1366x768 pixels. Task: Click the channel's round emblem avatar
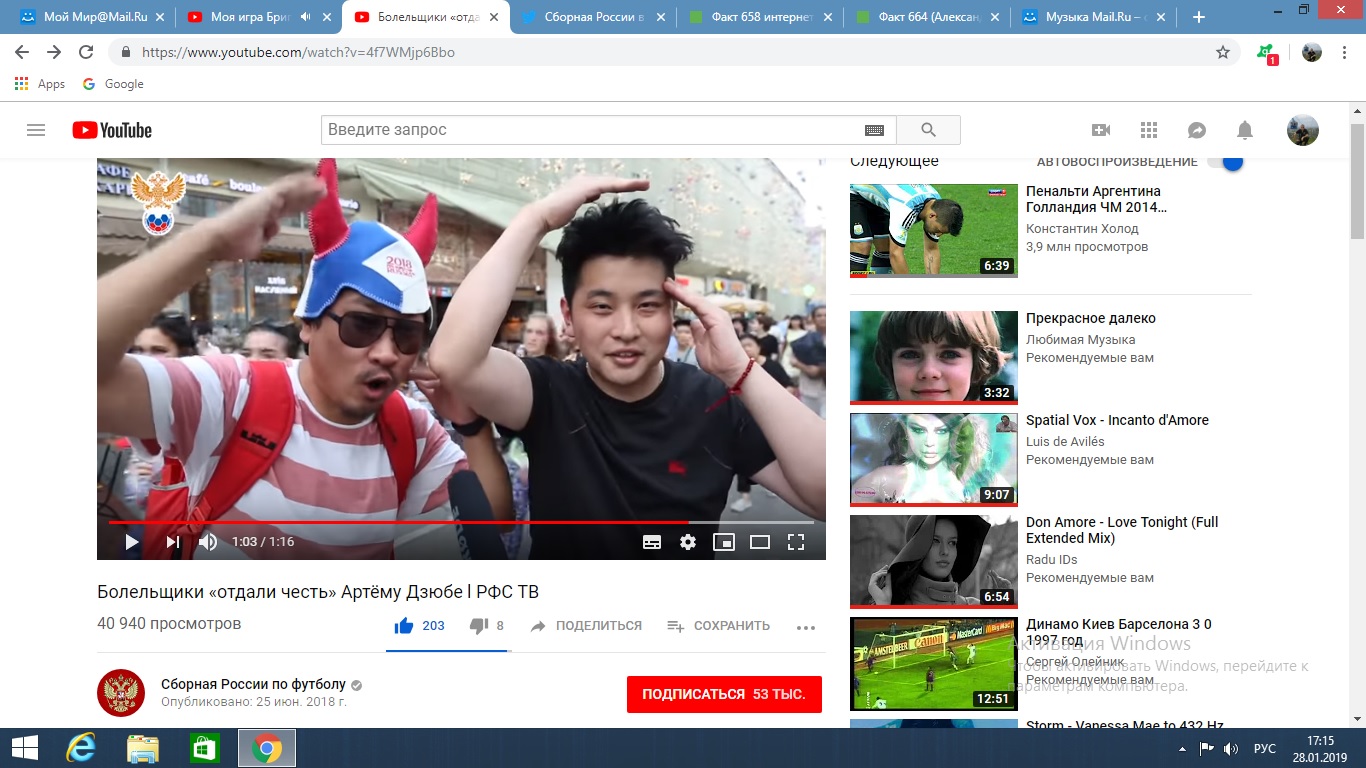(x=121, y=693)
